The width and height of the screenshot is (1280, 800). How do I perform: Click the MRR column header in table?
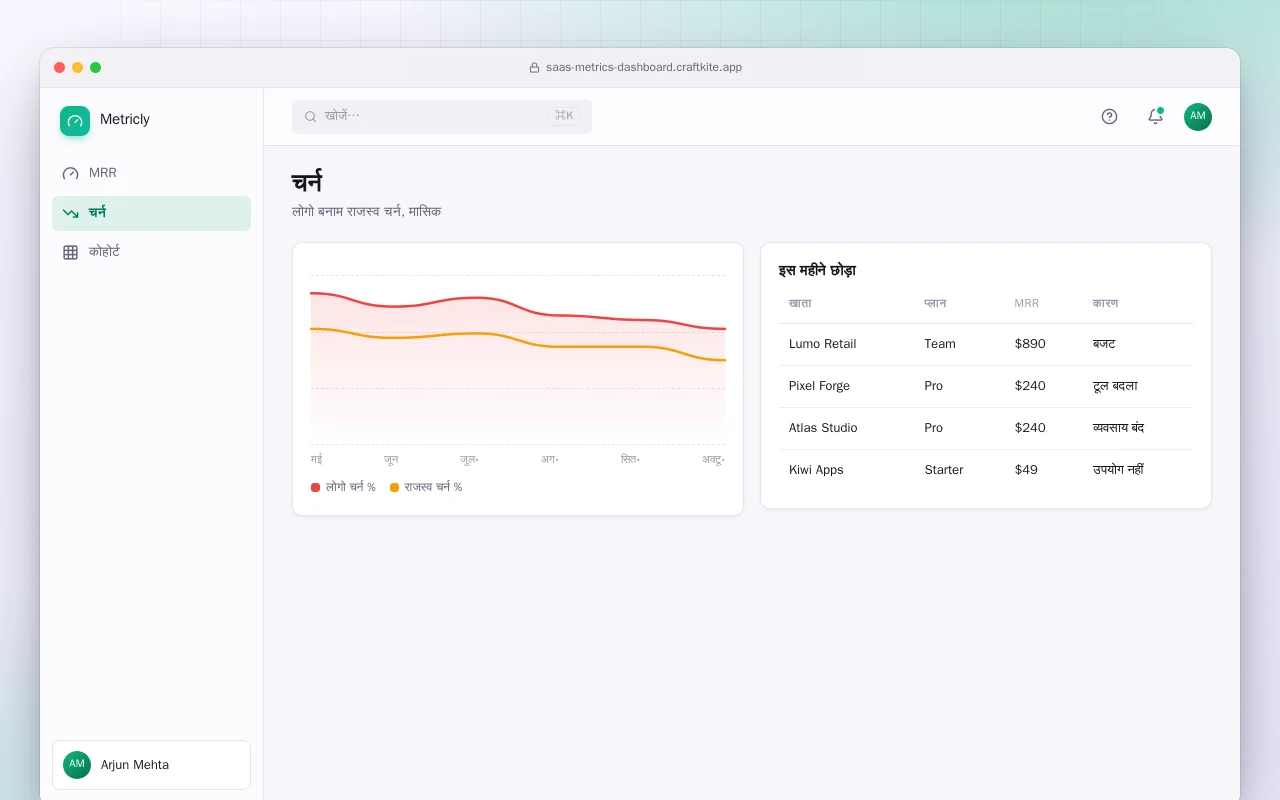pos(1026,304)
